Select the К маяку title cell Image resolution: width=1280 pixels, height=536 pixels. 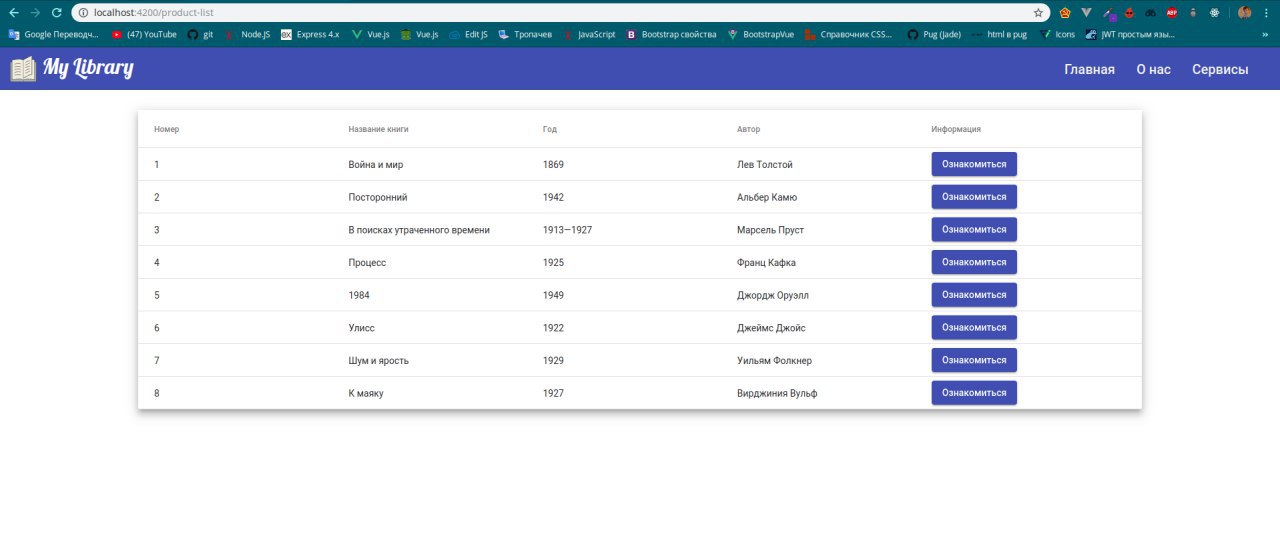(366, 393)
